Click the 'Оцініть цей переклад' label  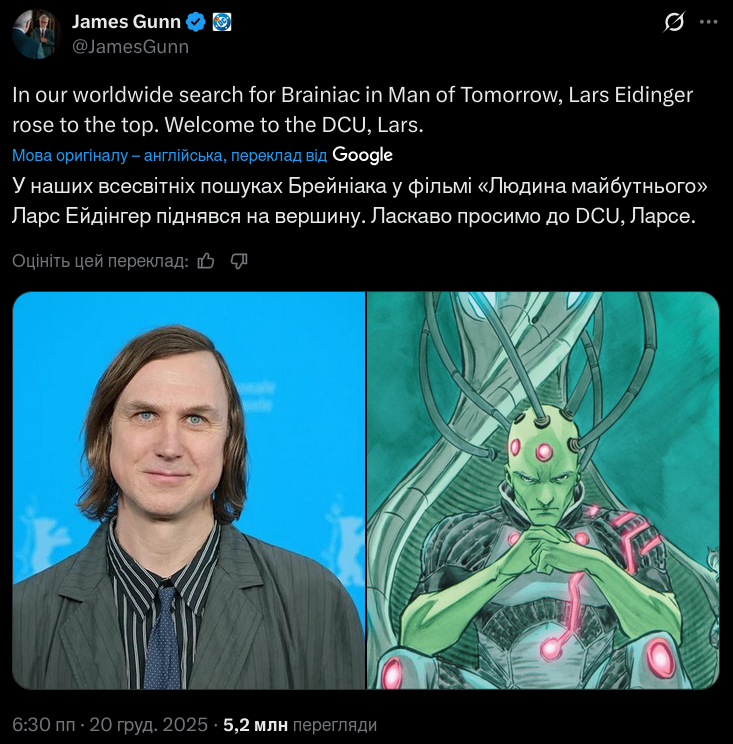pos(101,261)
